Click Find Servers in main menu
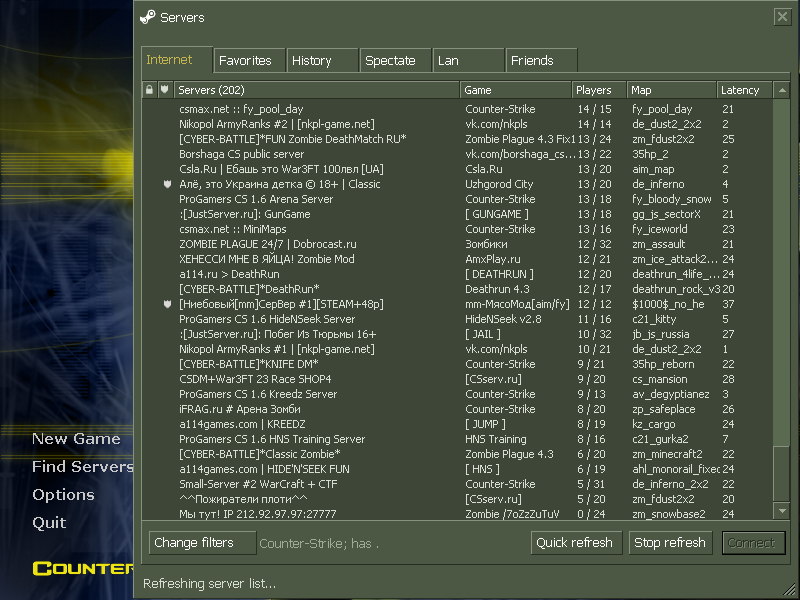The width and height of the screenshot is (800, 600). pyautogui.click(x=82, y=467)
